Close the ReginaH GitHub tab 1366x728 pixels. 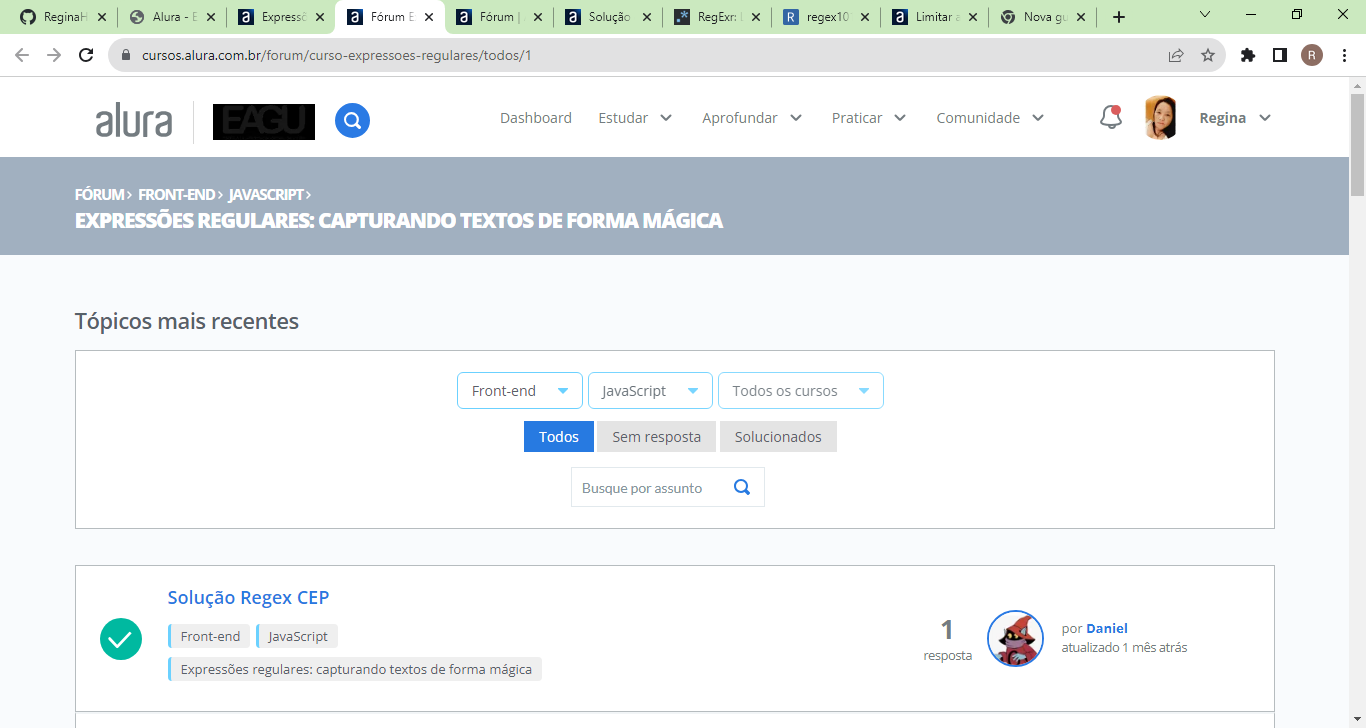[x=101, y=17]
